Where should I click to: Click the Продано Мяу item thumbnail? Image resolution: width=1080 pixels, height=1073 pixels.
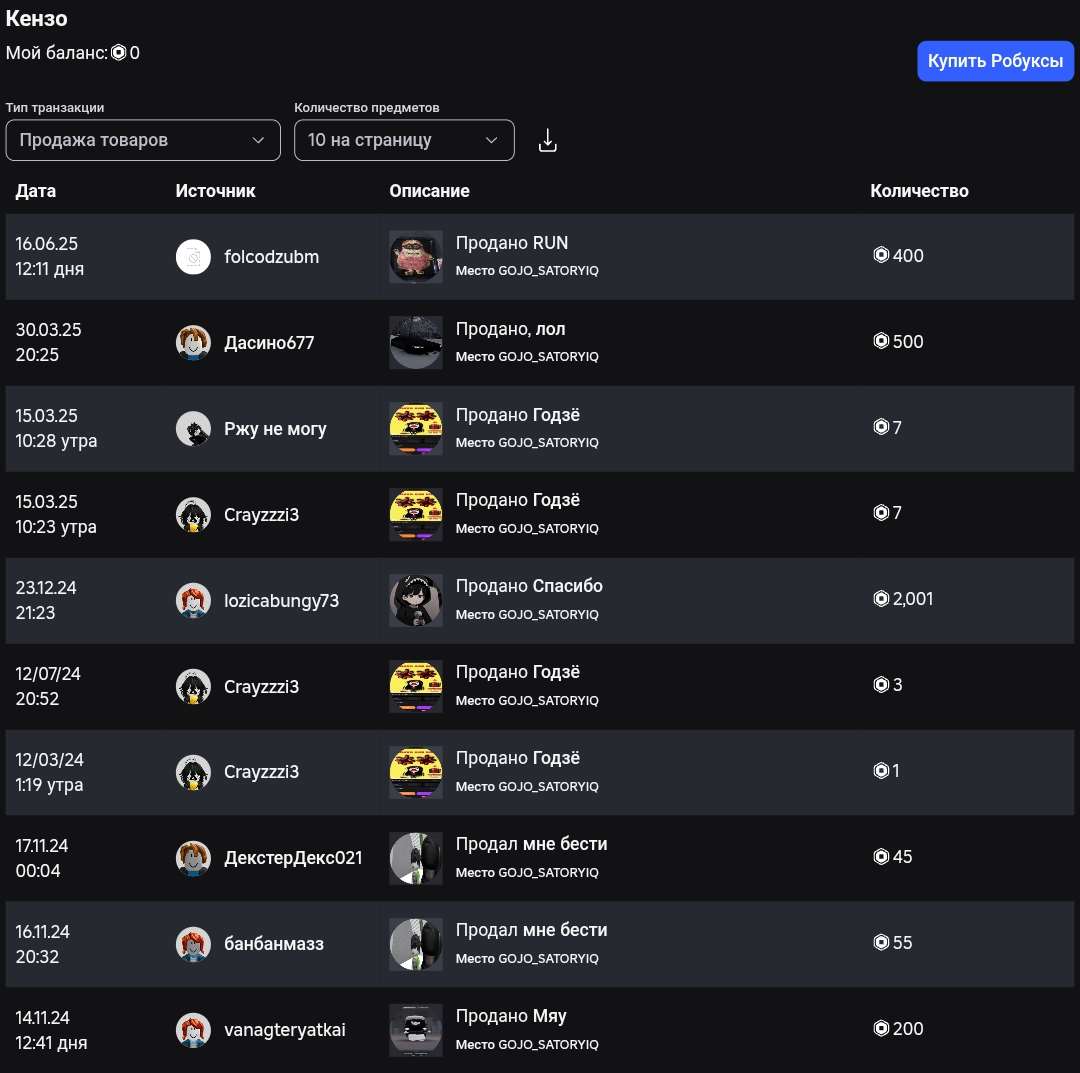click(415, 1030)
